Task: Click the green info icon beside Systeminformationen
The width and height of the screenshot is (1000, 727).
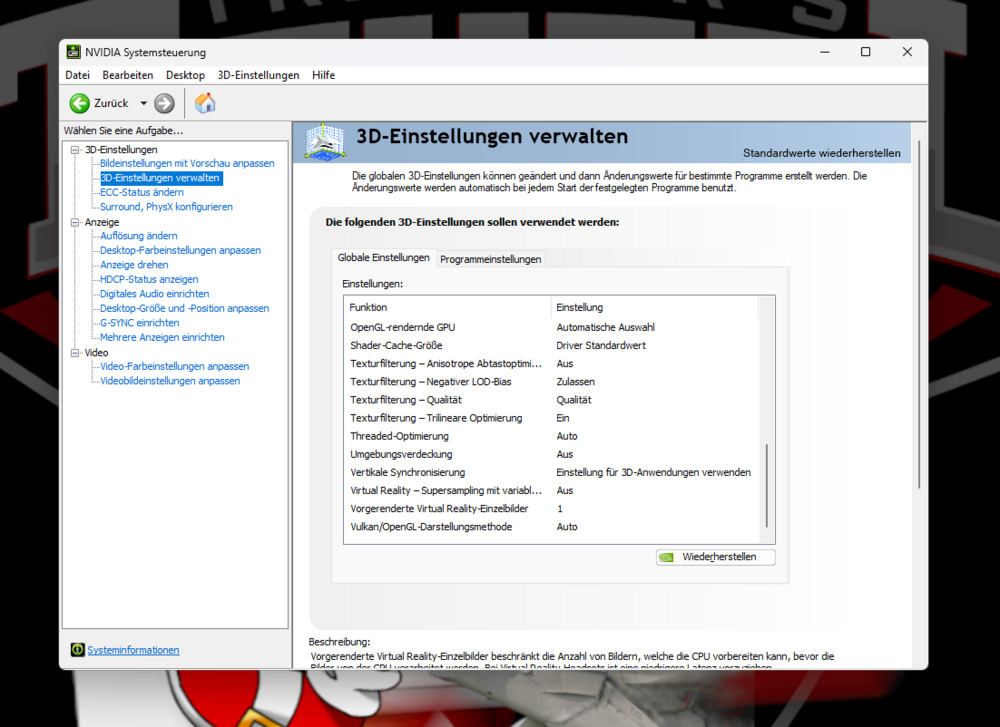Action: click(77, 649)
